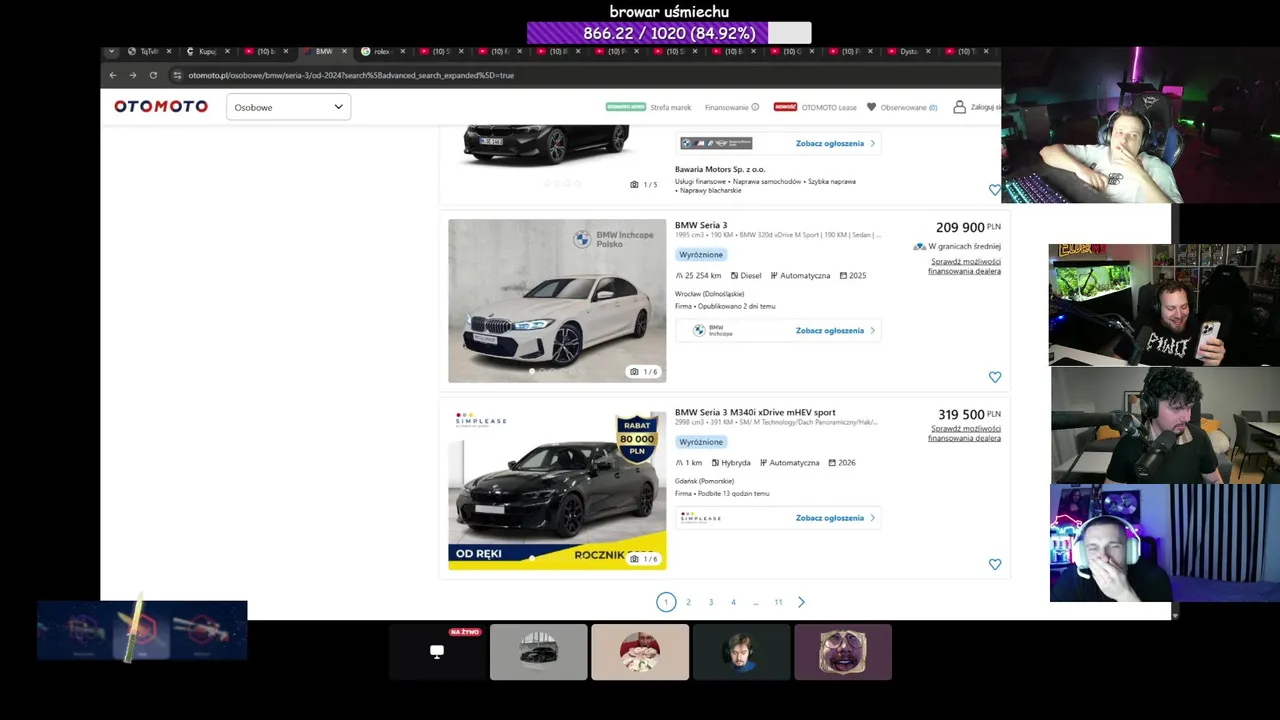Image resolution: width=1280 pixels, height=720 pixels.
Task: Click the 2025 year calendar icon
Action: coord(844,275)
